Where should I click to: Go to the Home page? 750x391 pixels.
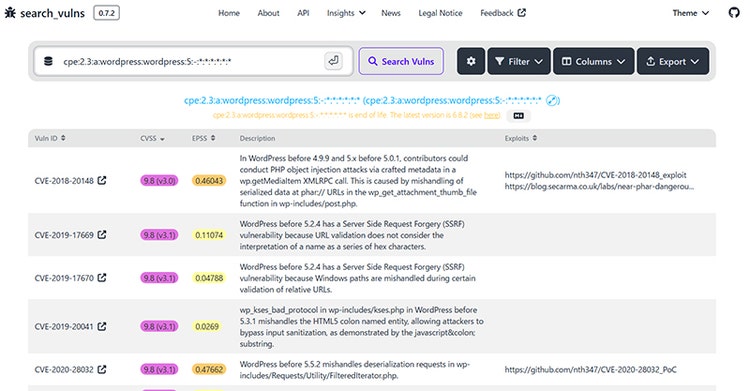tap(229, 13)
